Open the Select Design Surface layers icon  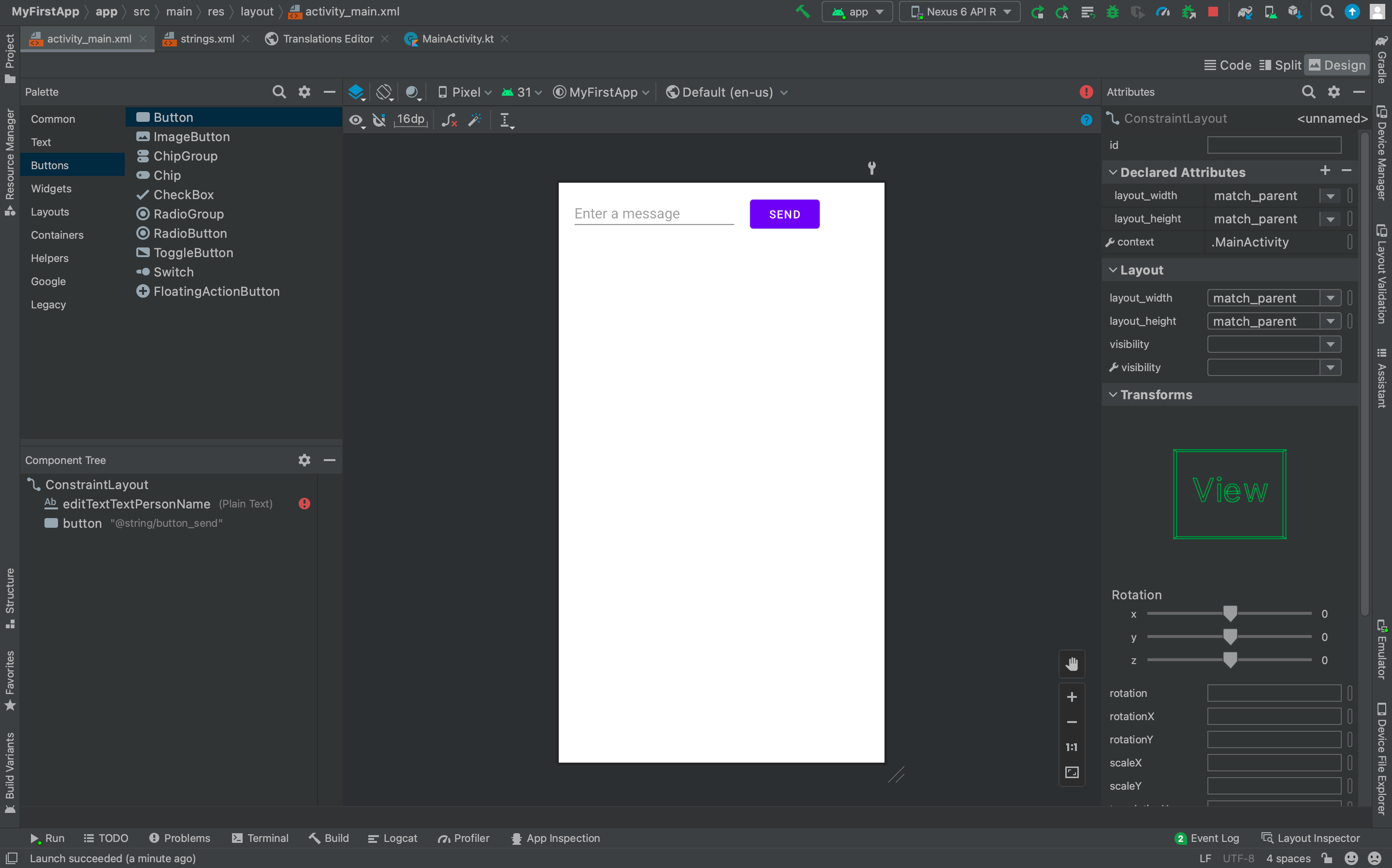(357, 92)
